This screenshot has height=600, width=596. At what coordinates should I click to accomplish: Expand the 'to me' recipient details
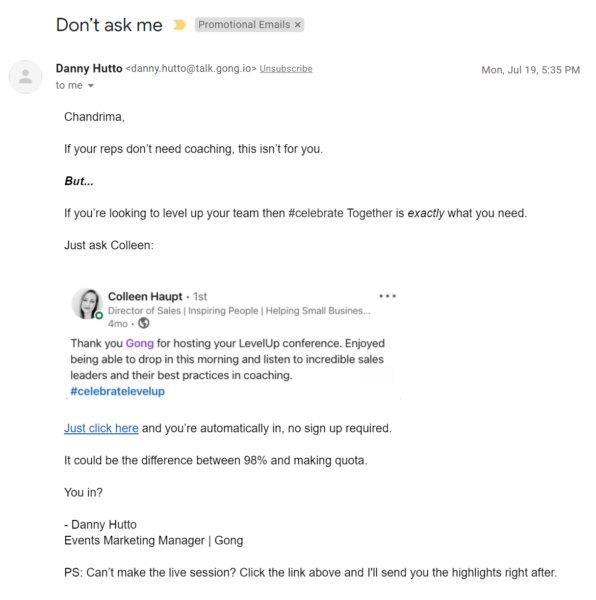(91, 86)
